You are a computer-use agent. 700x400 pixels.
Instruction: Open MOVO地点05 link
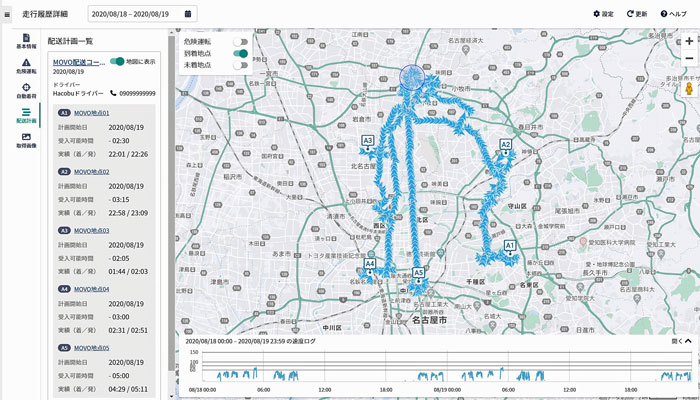(x=92, y=348)
